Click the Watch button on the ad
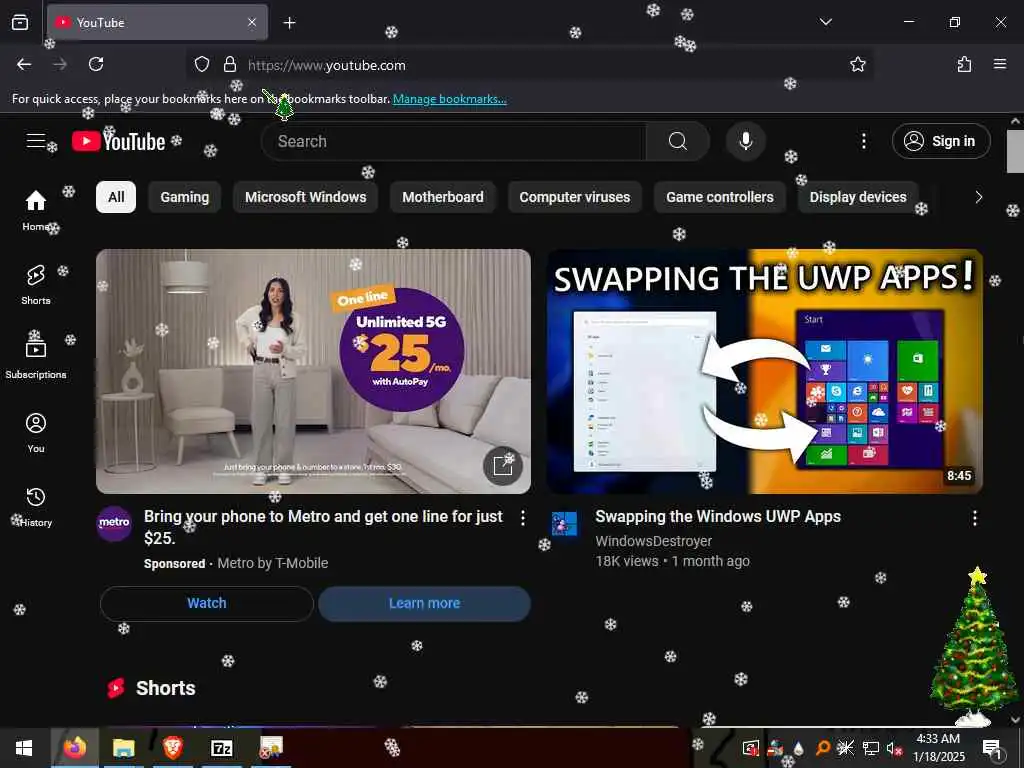The image size is (1024, 768). coord(207,603)
